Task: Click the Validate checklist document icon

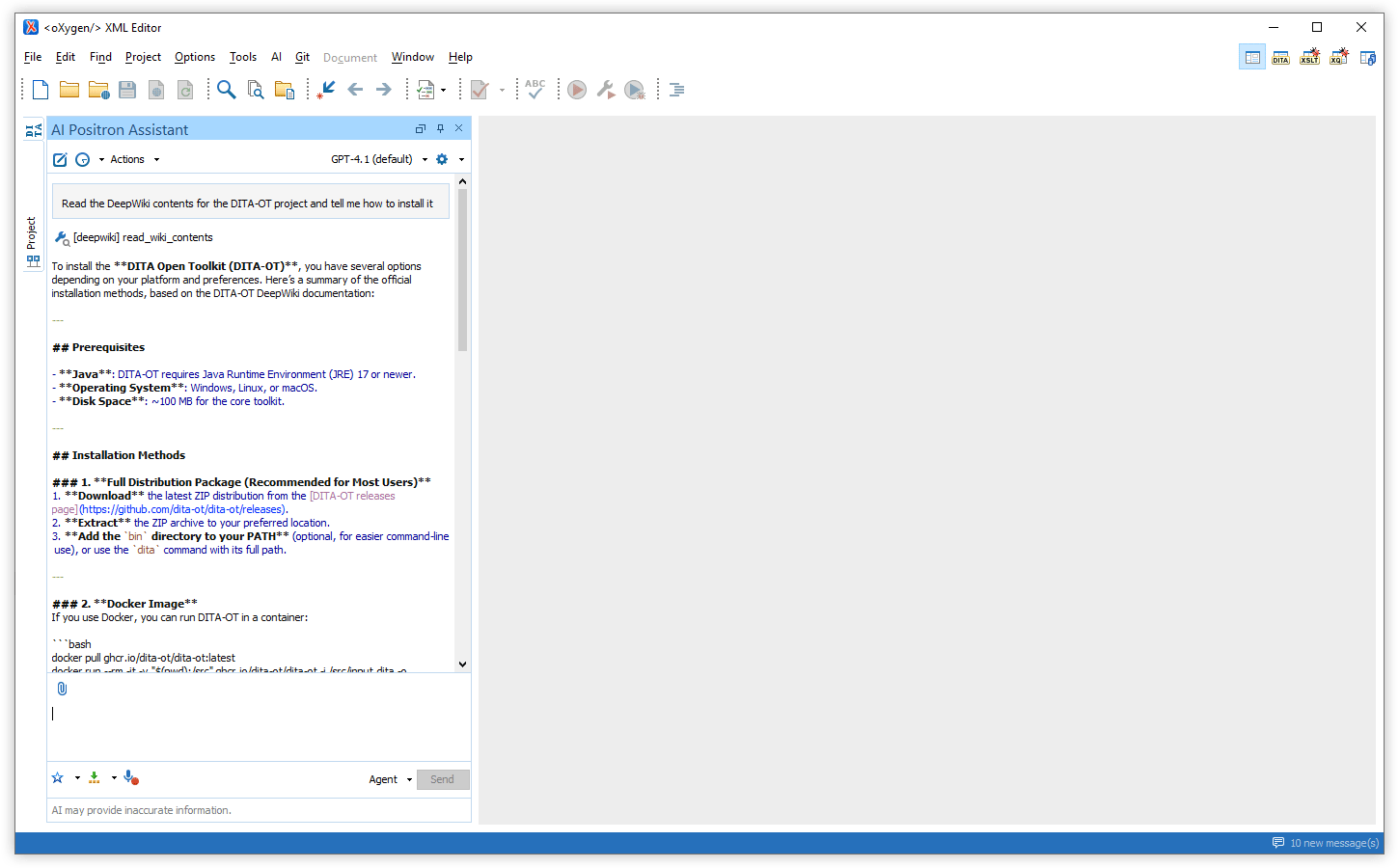Action: coord(425,90)
